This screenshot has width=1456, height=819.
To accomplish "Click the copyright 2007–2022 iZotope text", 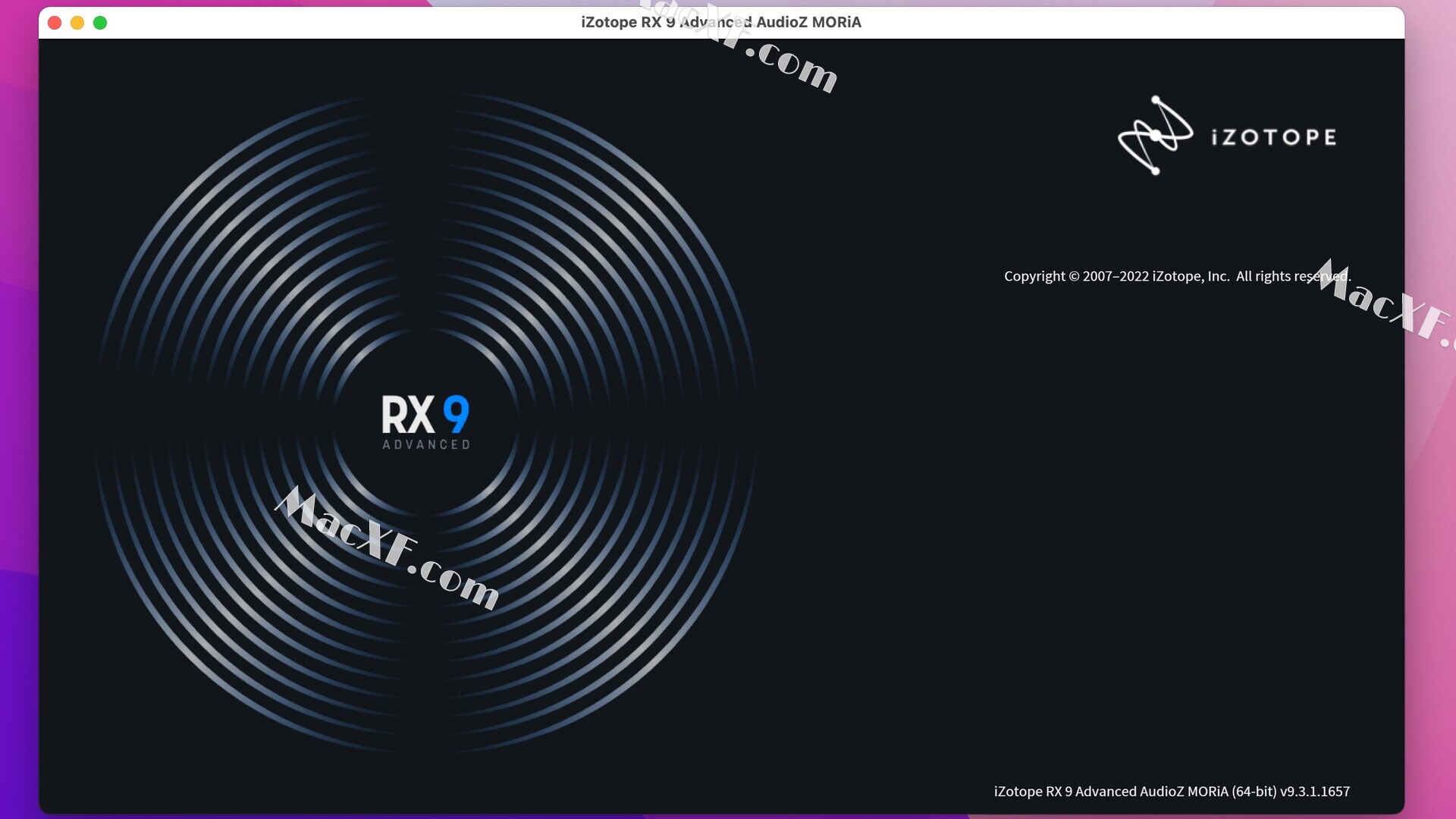I will [x=1178, y=276].
